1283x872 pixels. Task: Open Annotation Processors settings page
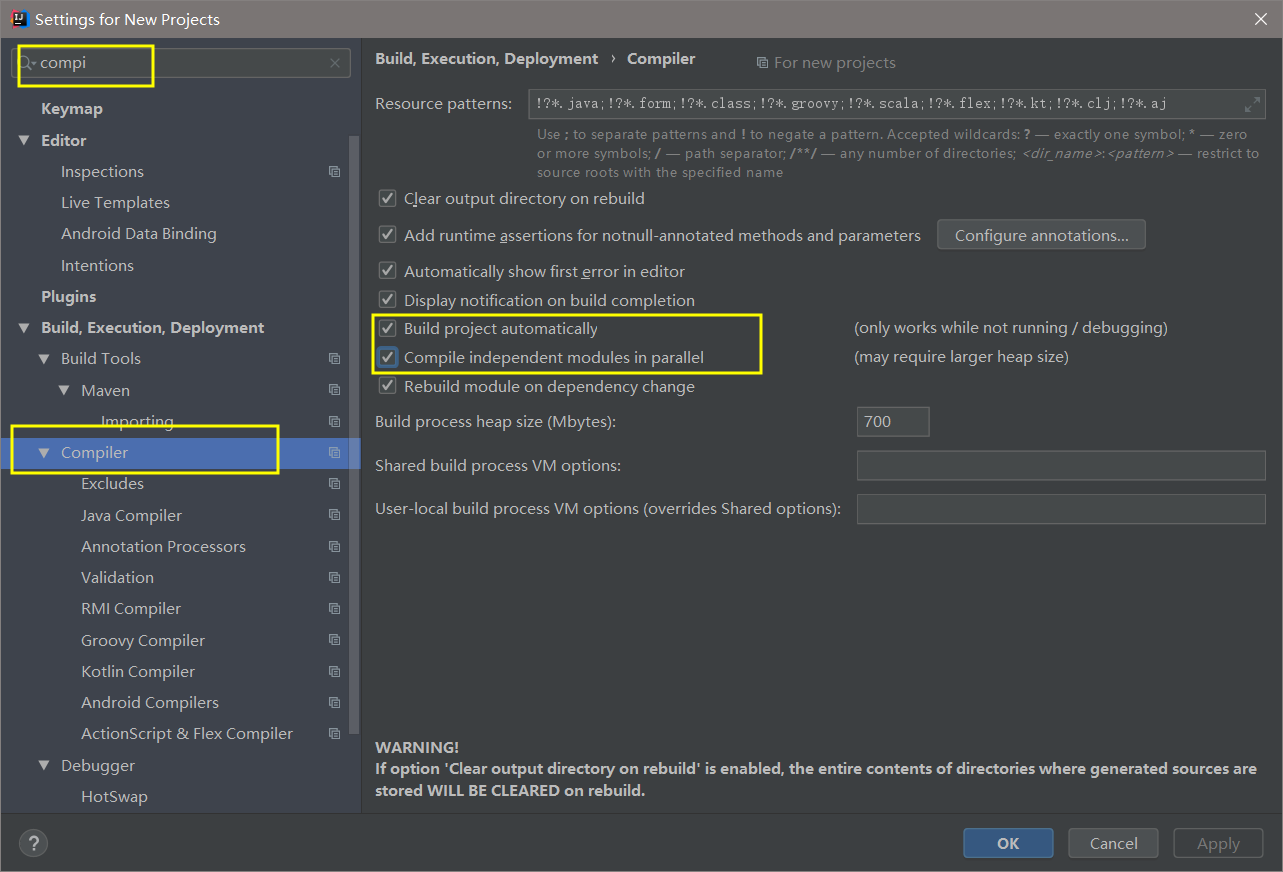[163, 547]
